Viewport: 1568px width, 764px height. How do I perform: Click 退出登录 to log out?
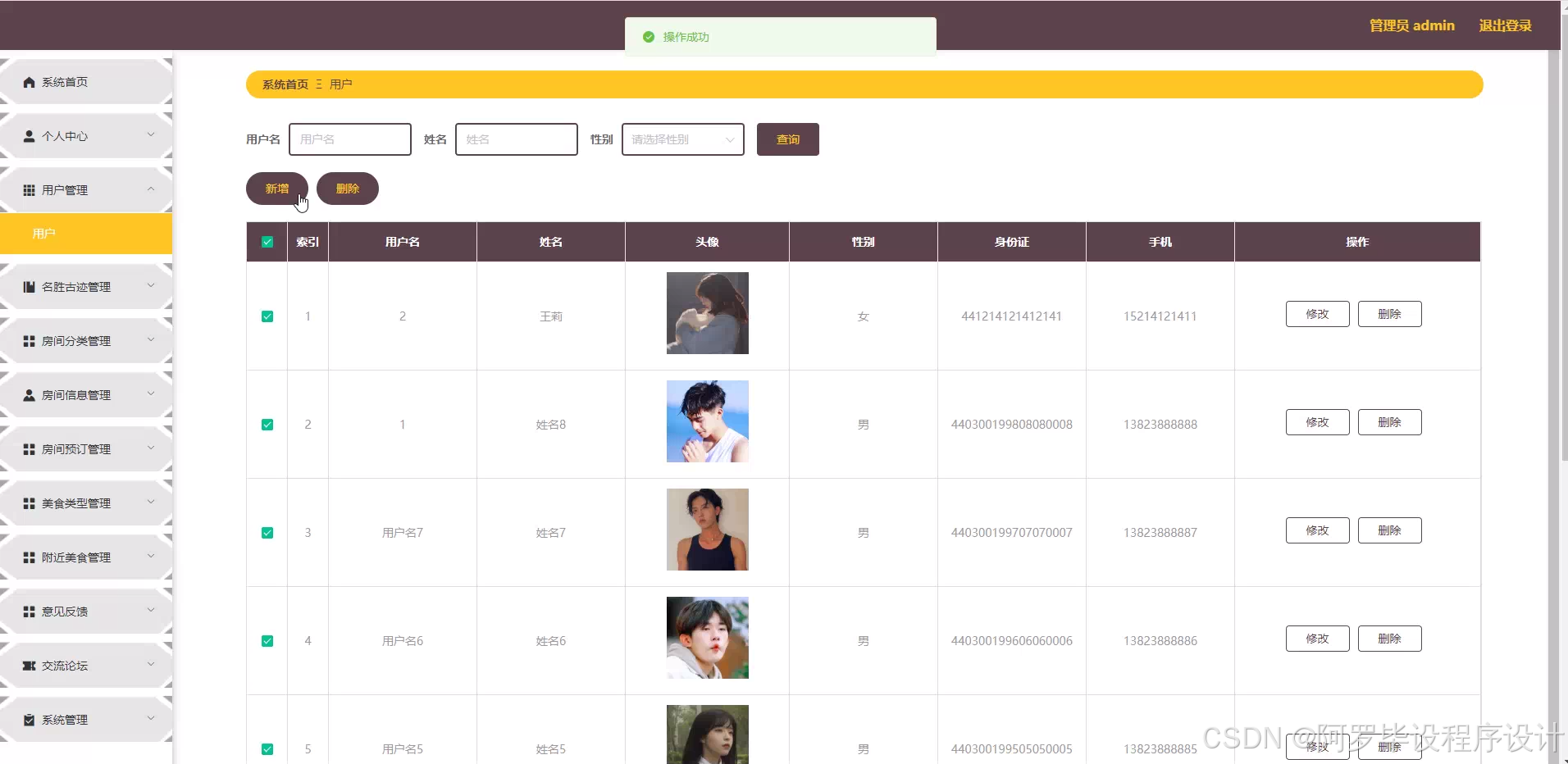click(1505, 25)
